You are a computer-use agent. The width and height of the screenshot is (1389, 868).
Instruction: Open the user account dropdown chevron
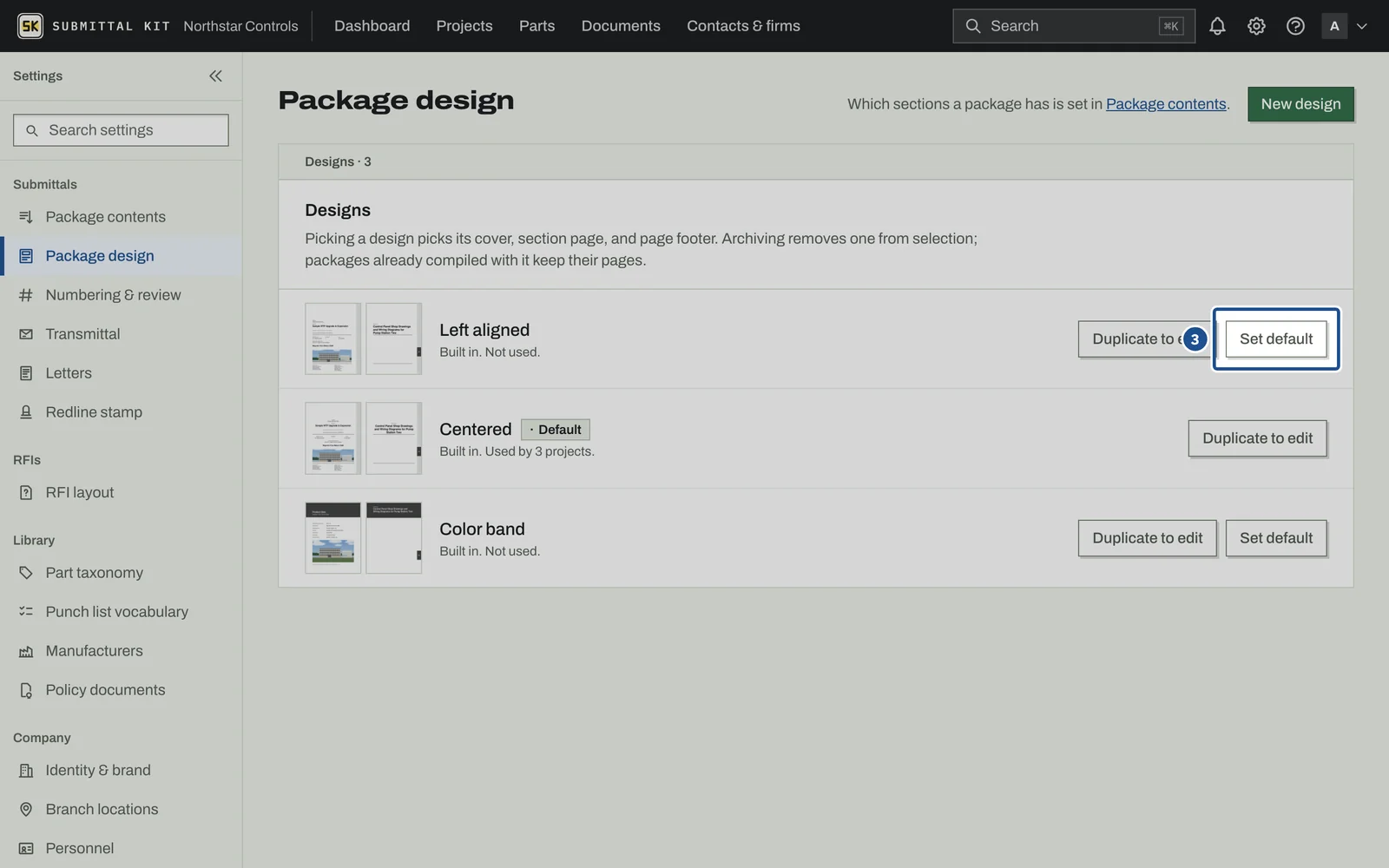1361,26
